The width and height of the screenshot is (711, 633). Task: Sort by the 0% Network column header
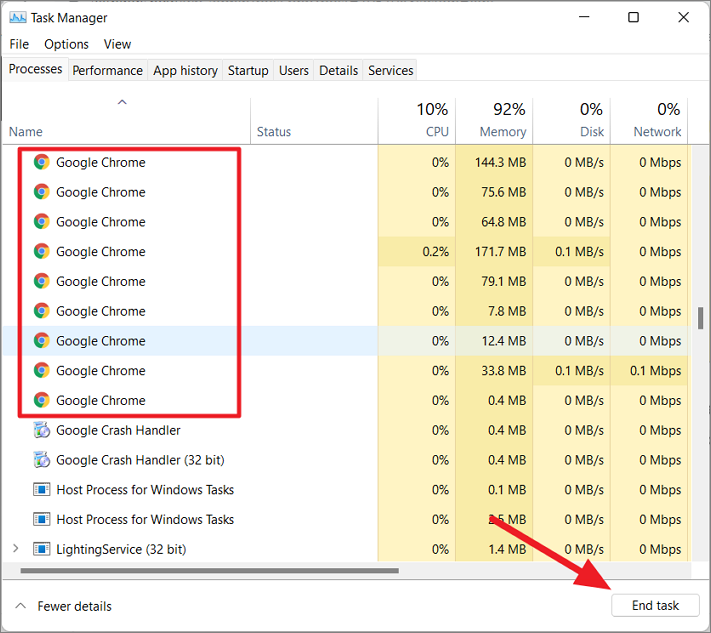649,121
